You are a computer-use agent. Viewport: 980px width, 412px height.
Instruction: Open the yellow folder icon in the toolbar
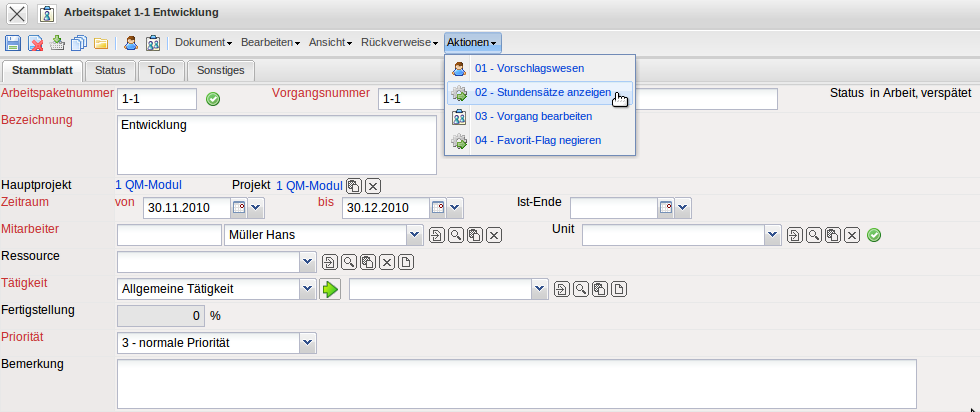[x=101, y=43]
